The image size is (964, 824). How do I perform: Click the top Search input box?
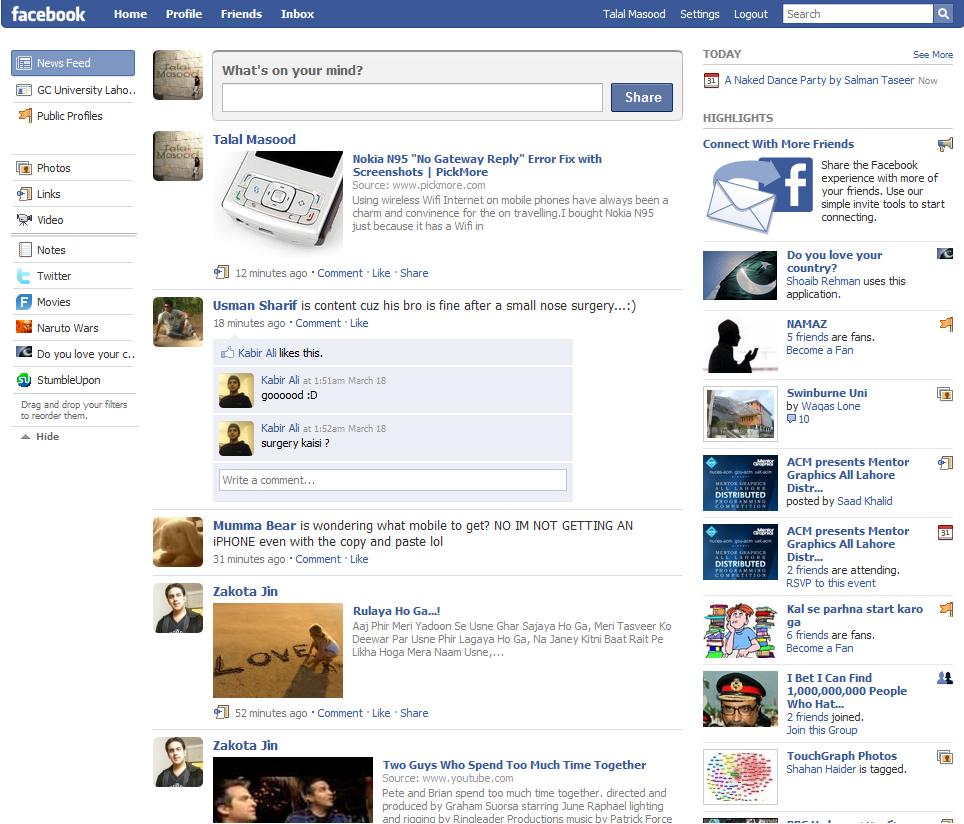pos(858,14)
